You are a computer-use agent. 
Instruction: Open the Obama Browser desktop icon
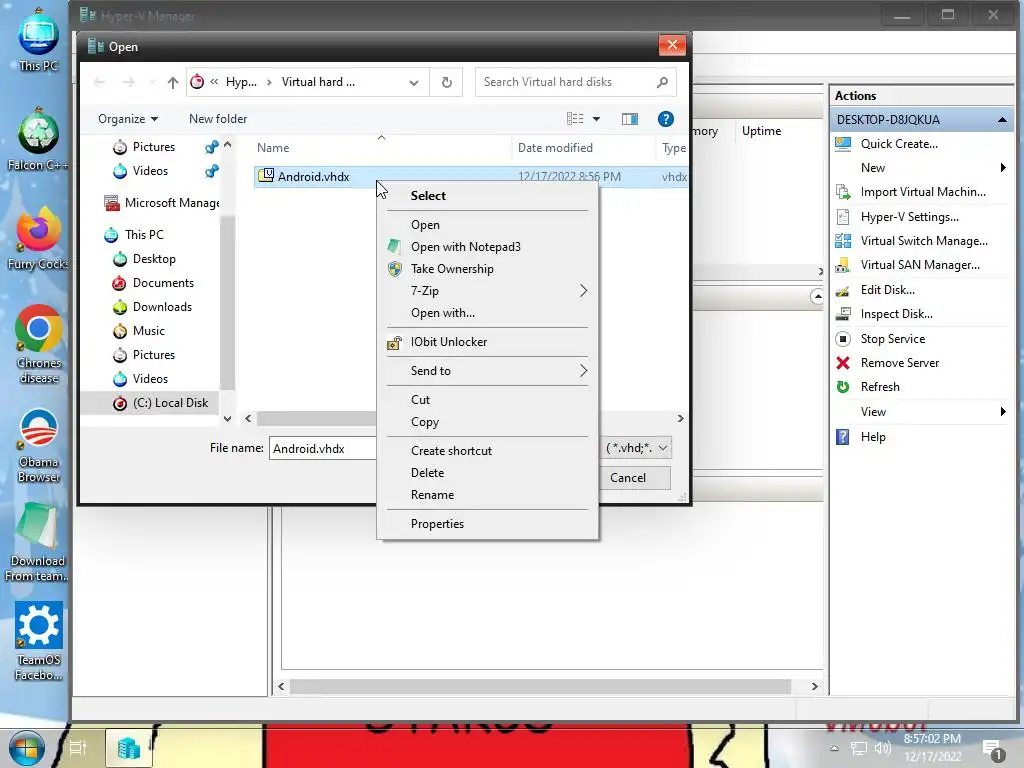click(39, 446)
